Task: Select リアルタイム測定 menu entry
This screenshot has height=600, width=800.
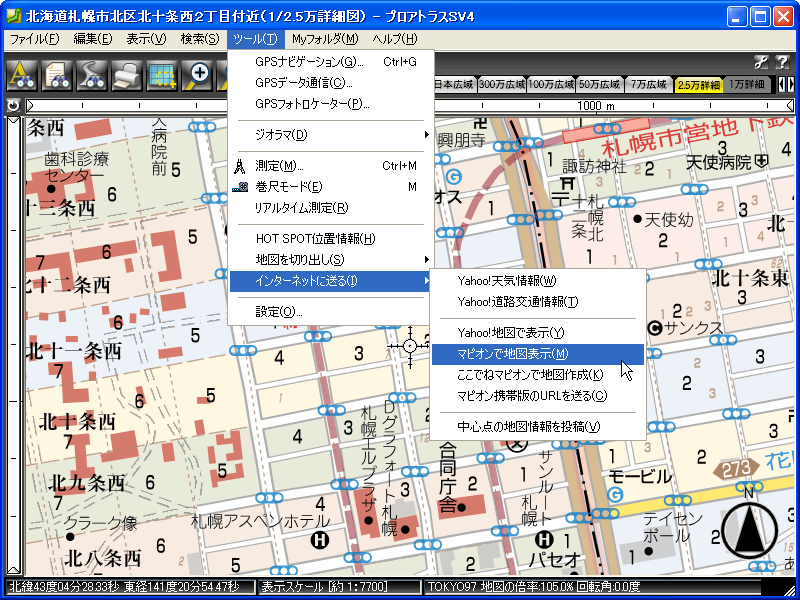Action: pyautogui.click(x=329, y=208)
